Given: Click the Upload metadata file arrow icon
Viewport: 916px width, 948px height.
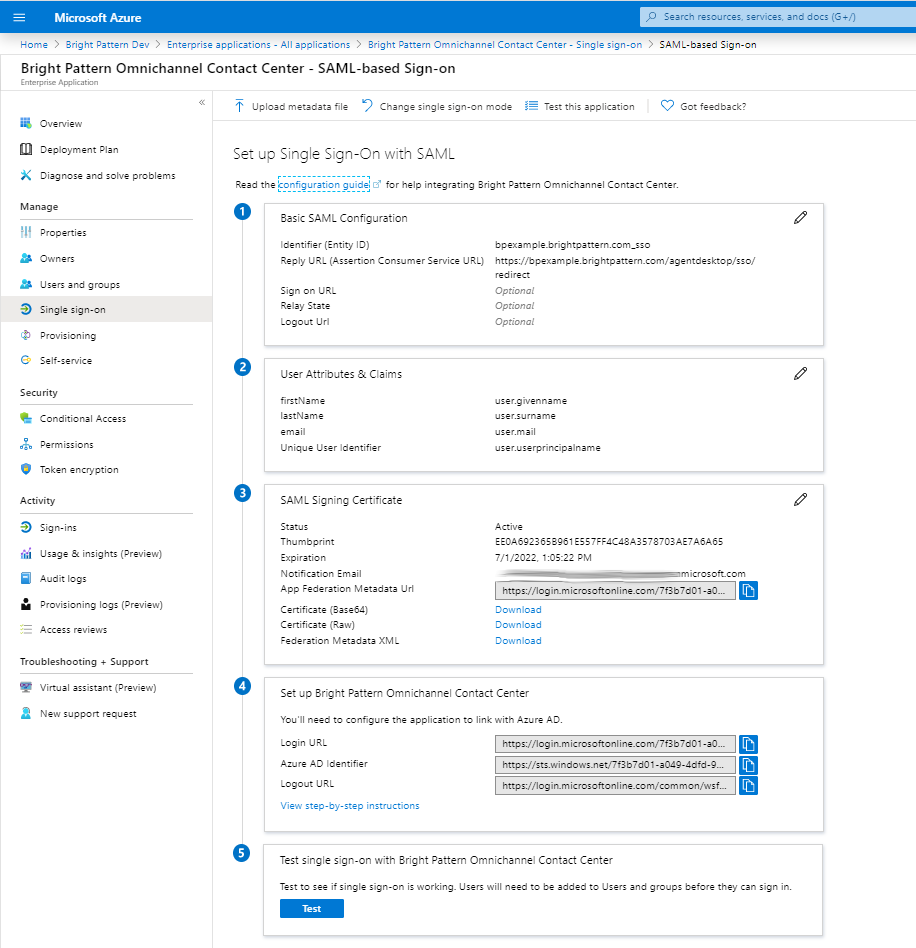Looking at the screenshot, I should tap(239, 106).
